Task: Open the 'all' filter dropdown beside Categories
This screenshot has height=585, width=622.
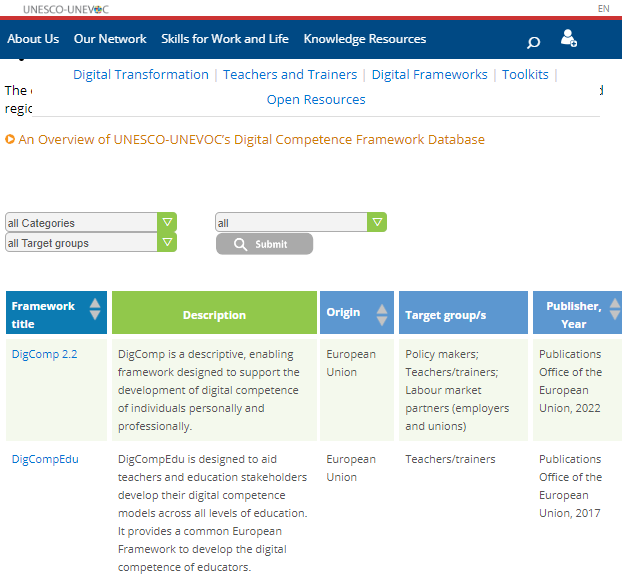Action: point(301,222)
